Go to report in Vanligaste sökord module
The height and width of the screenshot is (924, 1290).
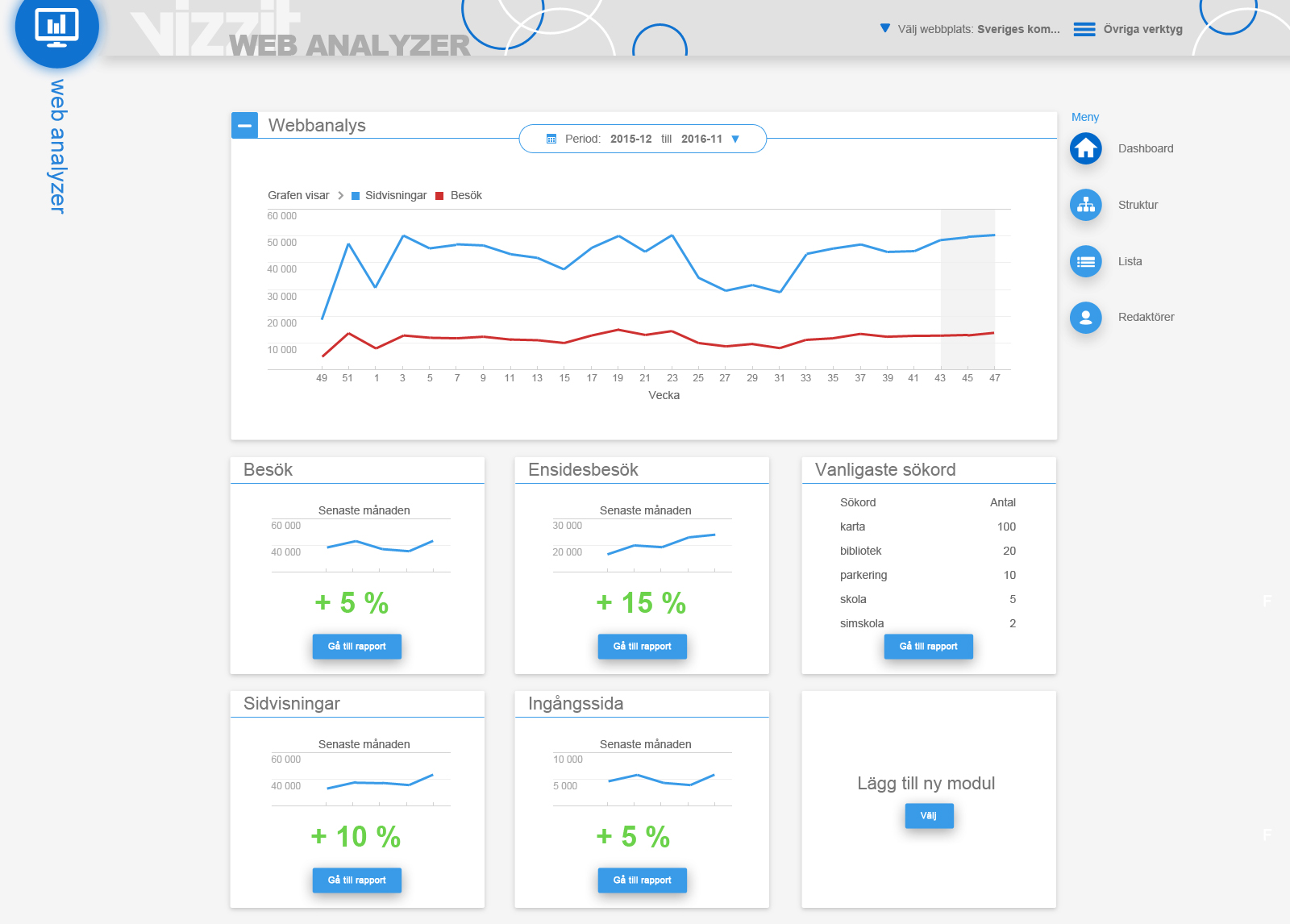click(x=929, y=647)
